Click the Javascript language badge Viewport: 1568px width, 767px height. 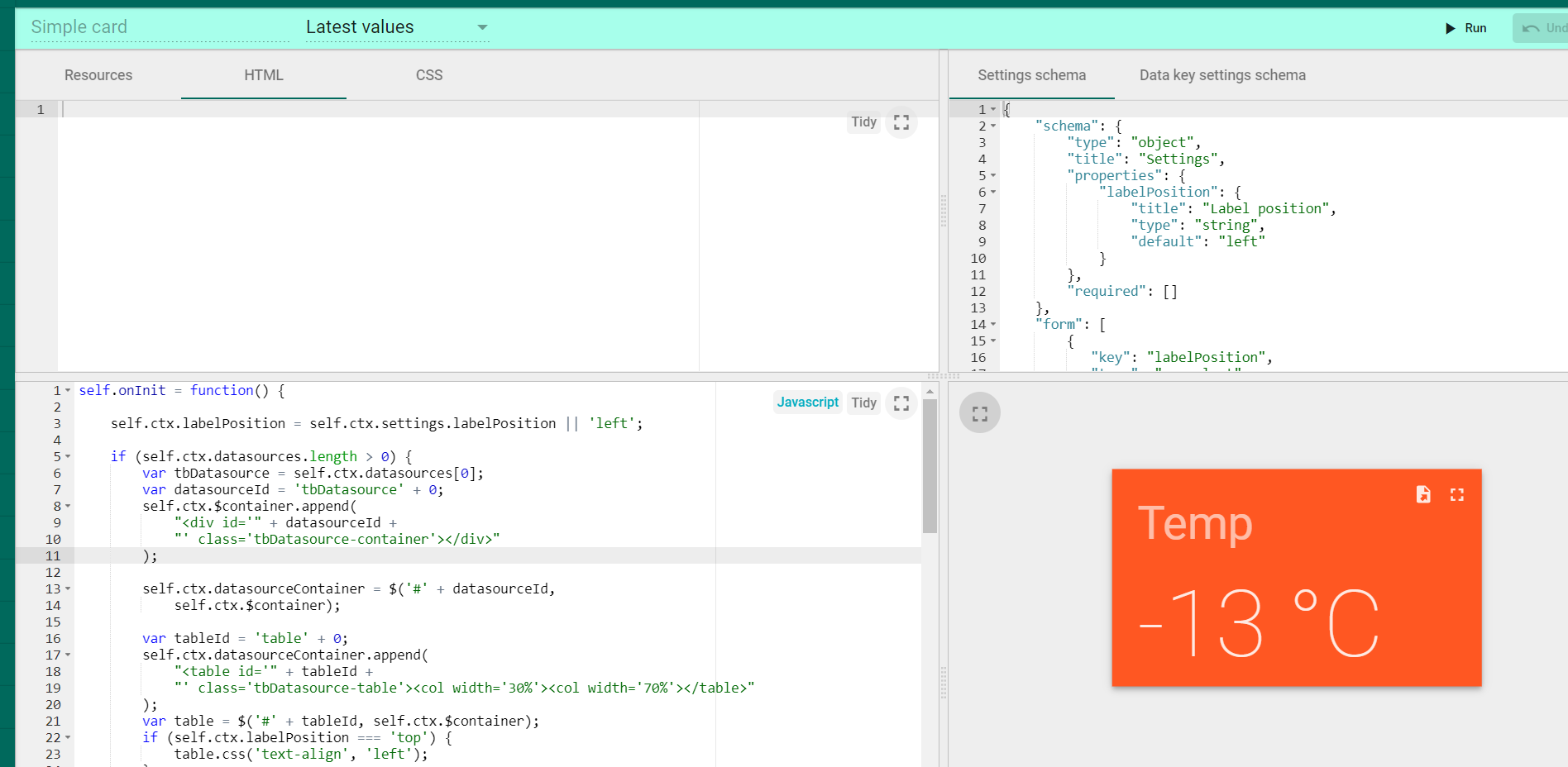click(807, 402)
